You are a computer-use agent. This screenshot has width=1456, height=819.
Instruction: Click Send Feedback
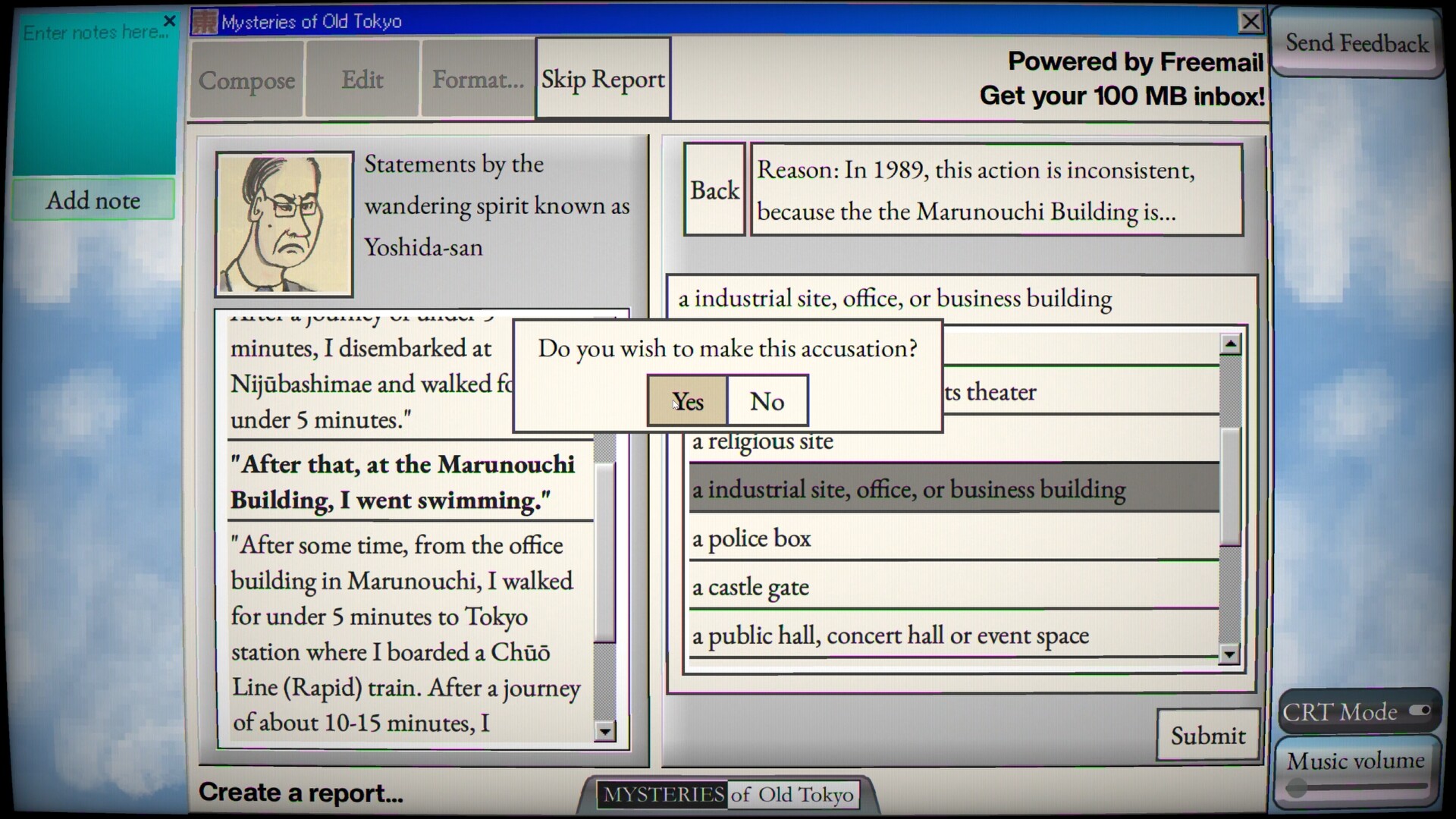pos(1357,43)
